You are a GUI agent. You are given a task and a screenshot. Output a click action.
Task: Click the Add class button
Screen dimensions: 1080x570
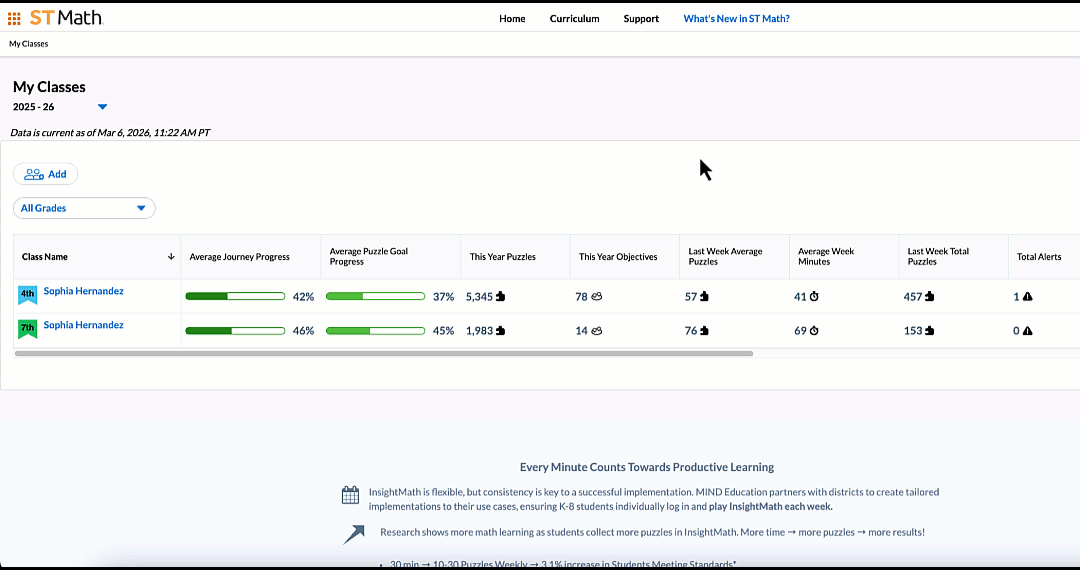tap(45, 174)
